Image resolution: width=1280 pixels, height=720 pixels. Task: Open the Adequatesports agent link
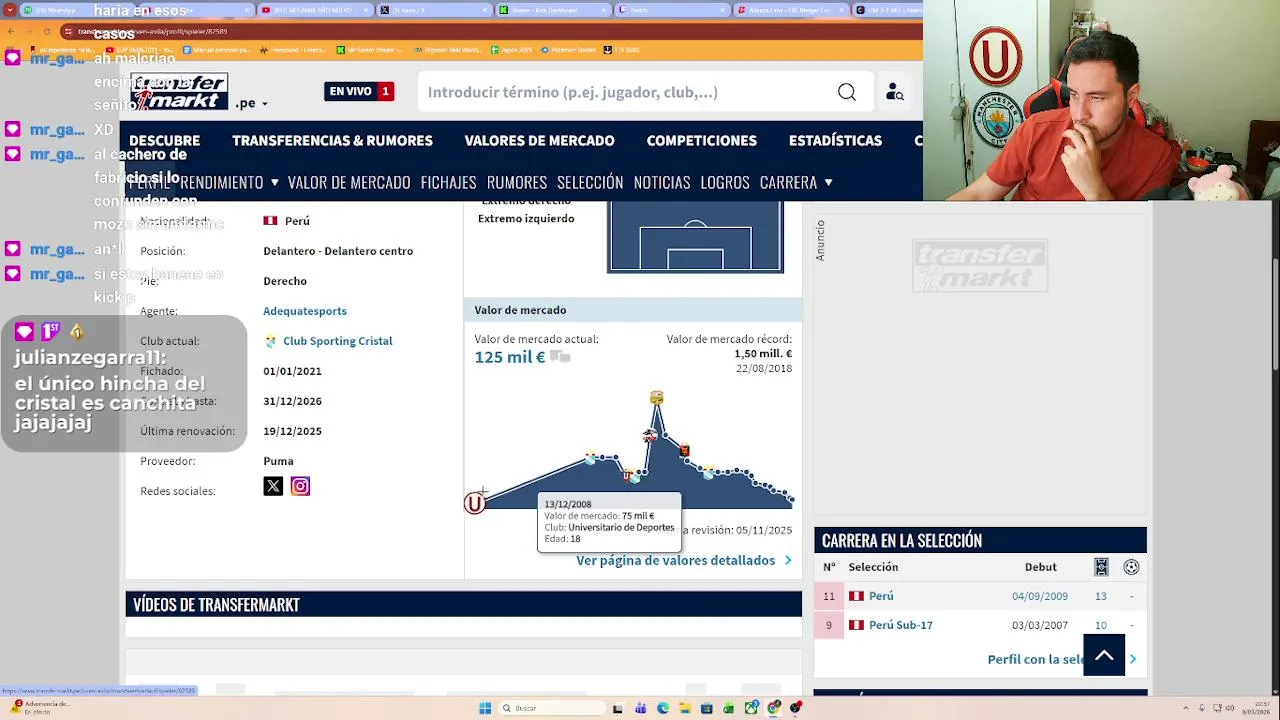(305, 311)
